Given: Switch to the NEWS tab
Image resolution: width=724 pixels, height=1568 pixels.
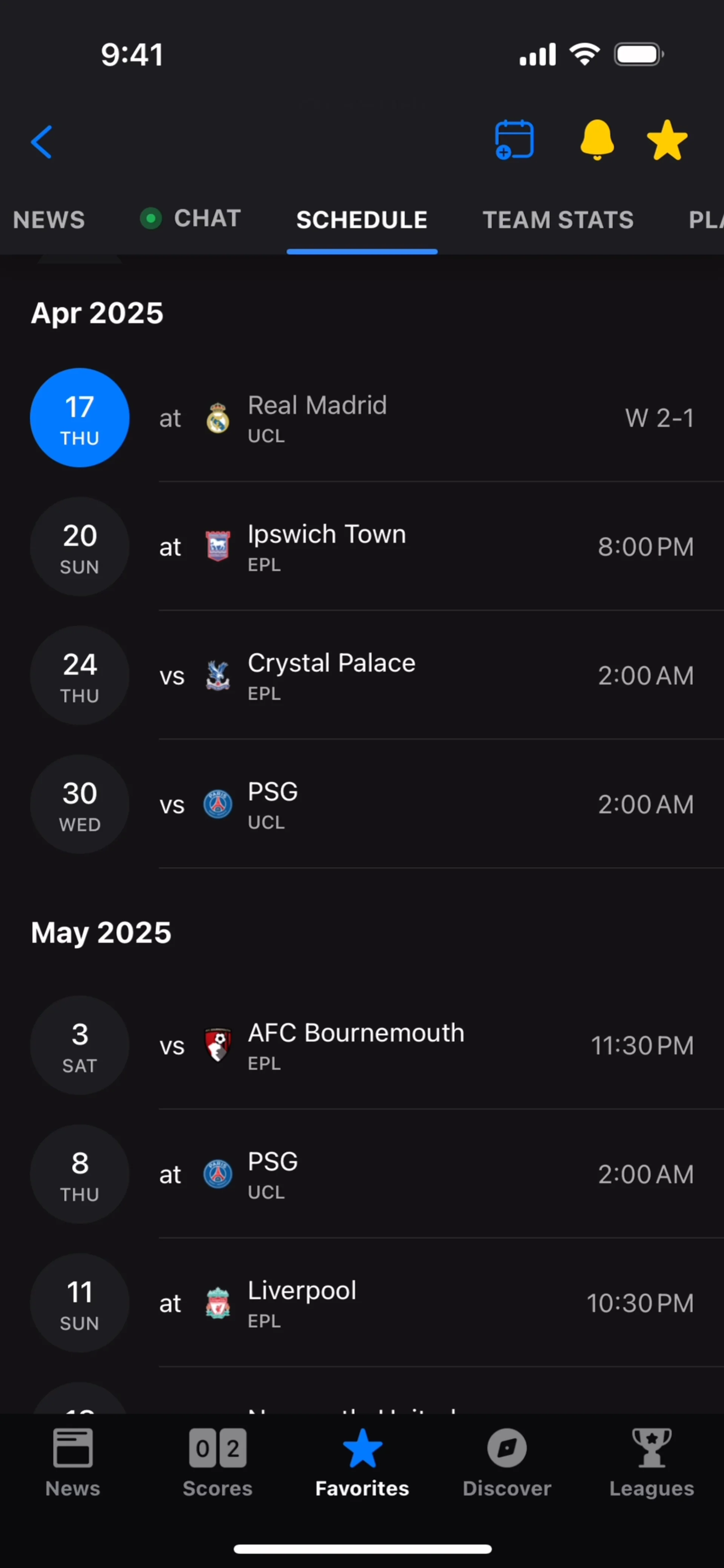Looking at the screenshot, I should pos(49,220).
